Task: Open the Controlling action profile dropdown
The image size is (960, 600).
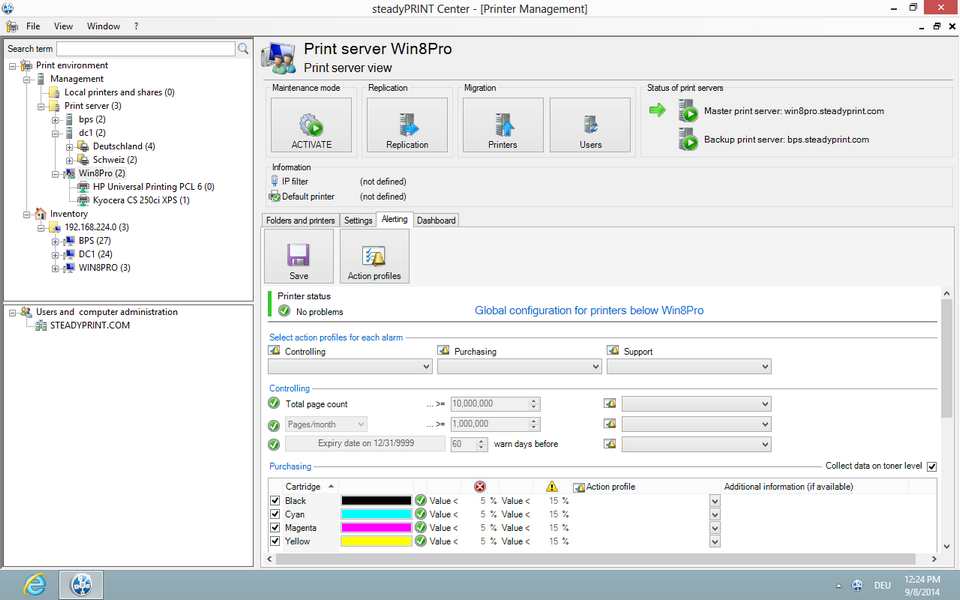Action: (x=350, y=367)
